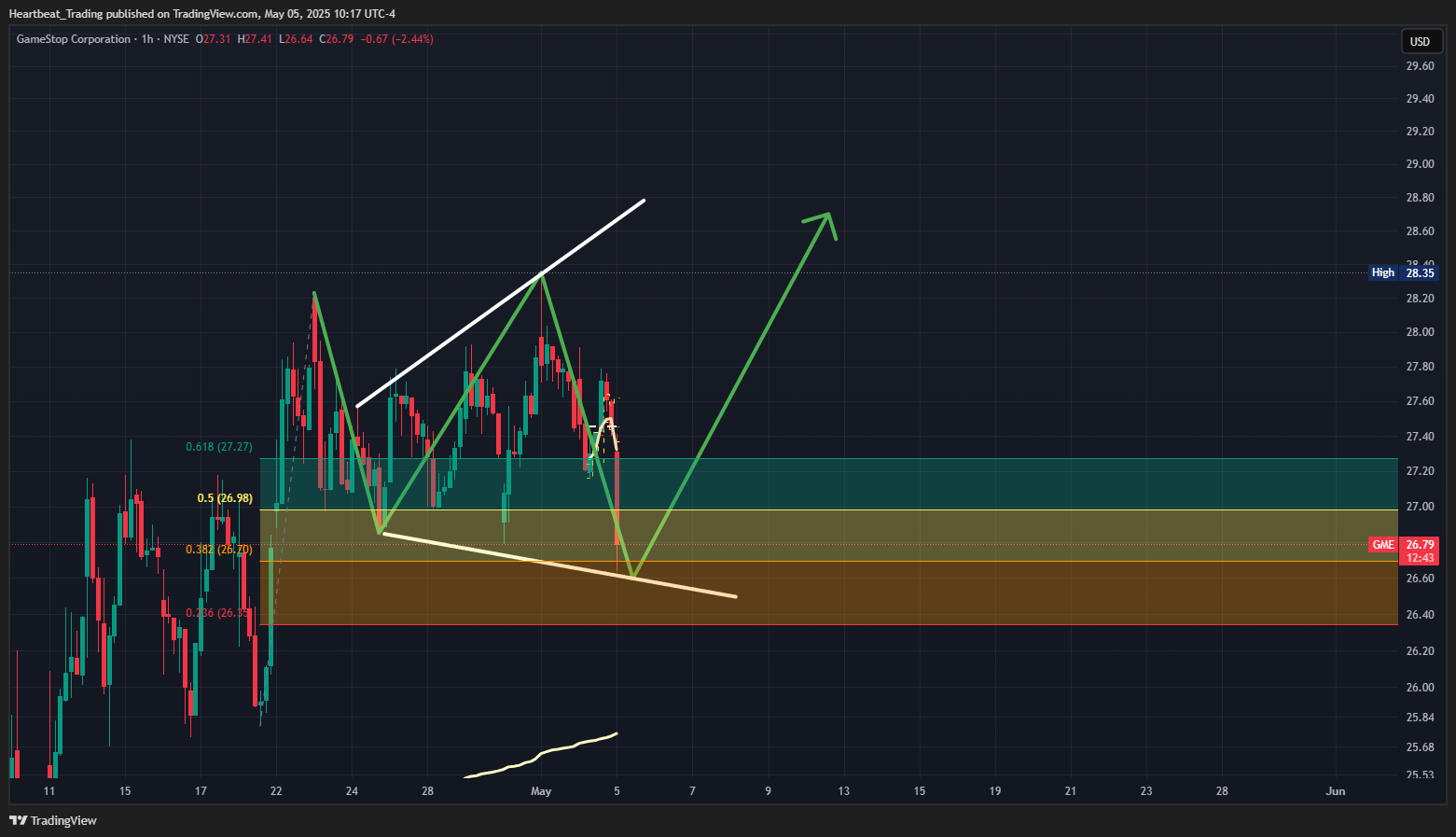Viewport: 1456px width, 837px height.
Task: Click the brown 0.236 Fibonacci zone
Action: (828, 593)
